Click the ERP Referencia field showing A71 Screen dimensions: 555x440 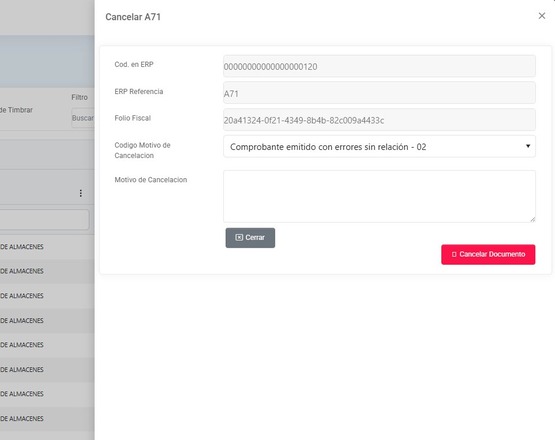(379, 93)
